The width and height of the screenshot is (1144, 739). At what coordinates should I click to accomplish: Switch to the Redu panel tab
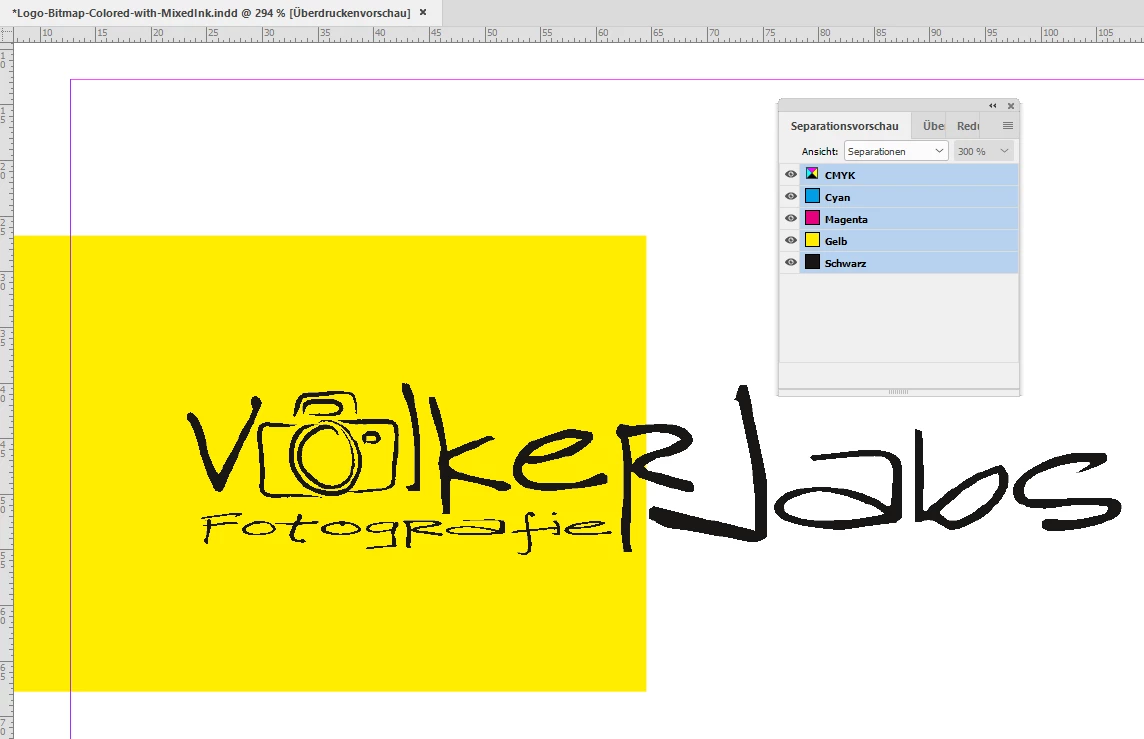pos(967,126)
